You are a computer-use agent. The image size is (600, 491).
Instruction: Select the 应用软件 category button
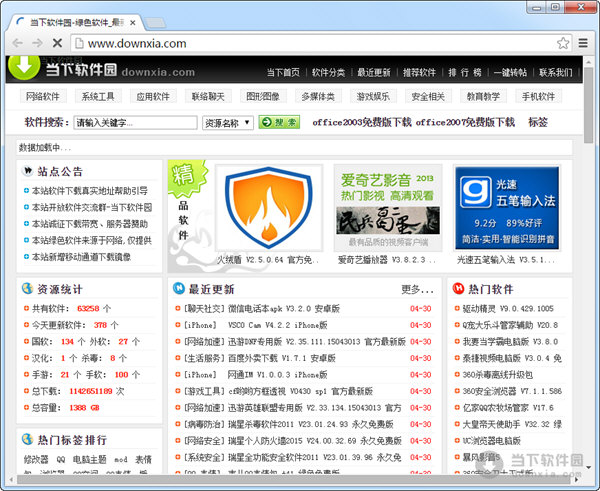coord(153,96)
